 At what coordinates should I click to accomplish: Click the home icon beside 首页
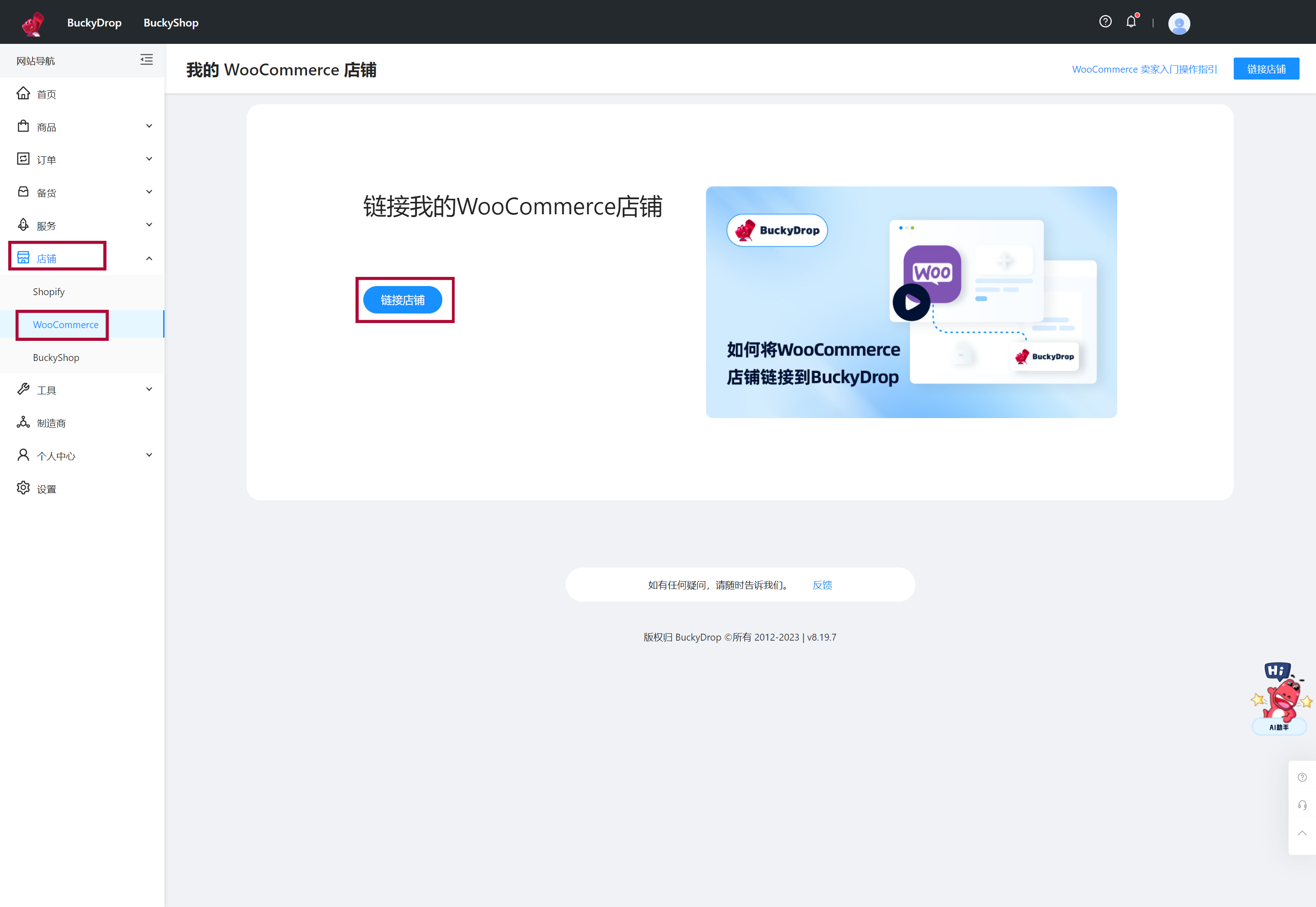[23, 93]
